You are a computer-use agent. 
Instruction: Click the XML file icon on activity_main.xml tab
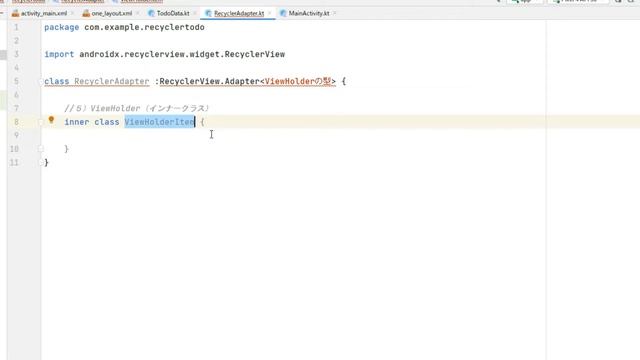click(x=16, y=13)
